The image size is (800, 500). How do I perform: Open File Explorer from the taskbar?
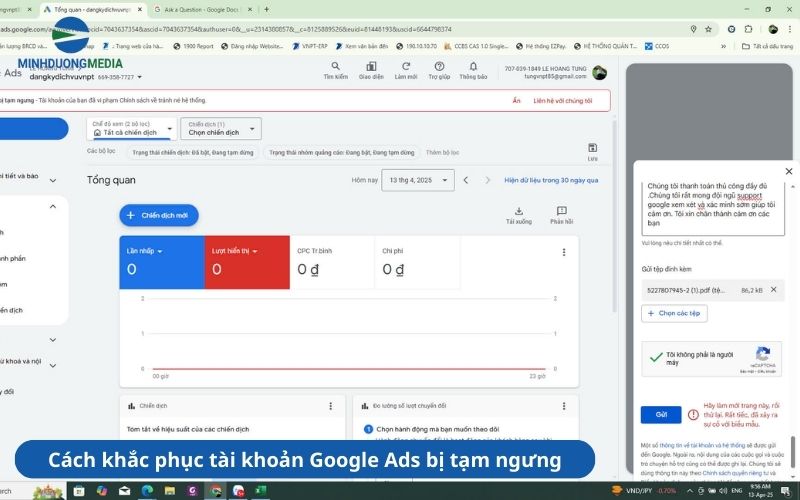[x=169, y=491]
